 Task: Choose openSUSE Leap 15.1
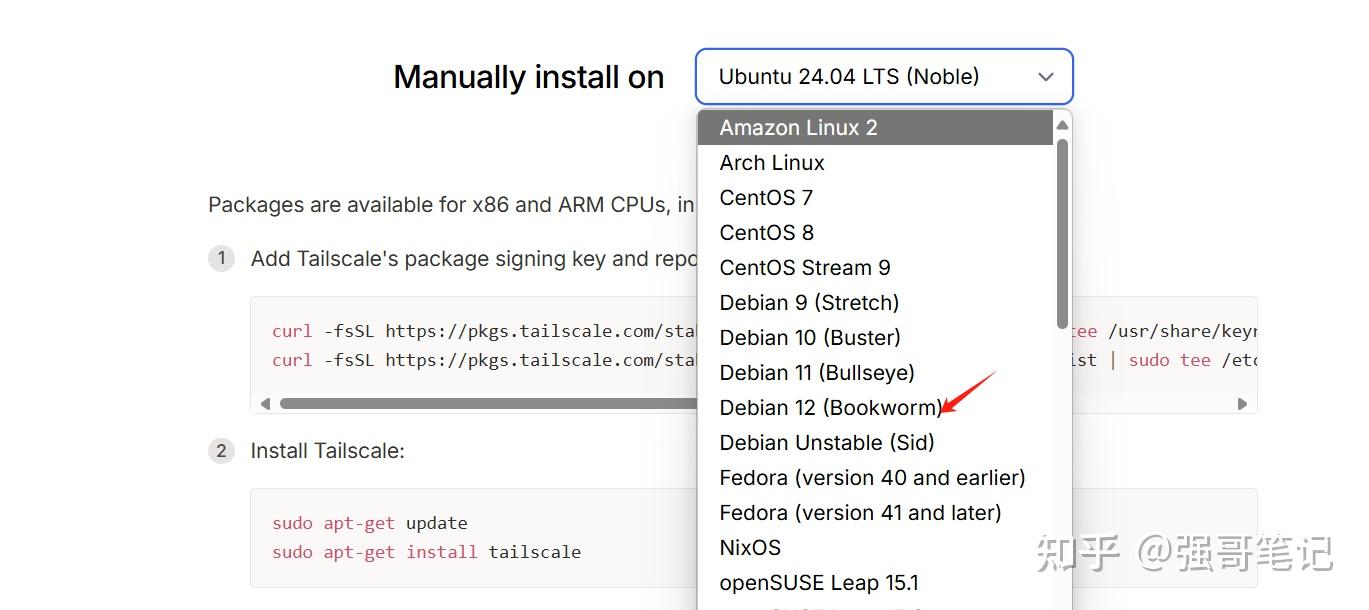tap(819, 583)
